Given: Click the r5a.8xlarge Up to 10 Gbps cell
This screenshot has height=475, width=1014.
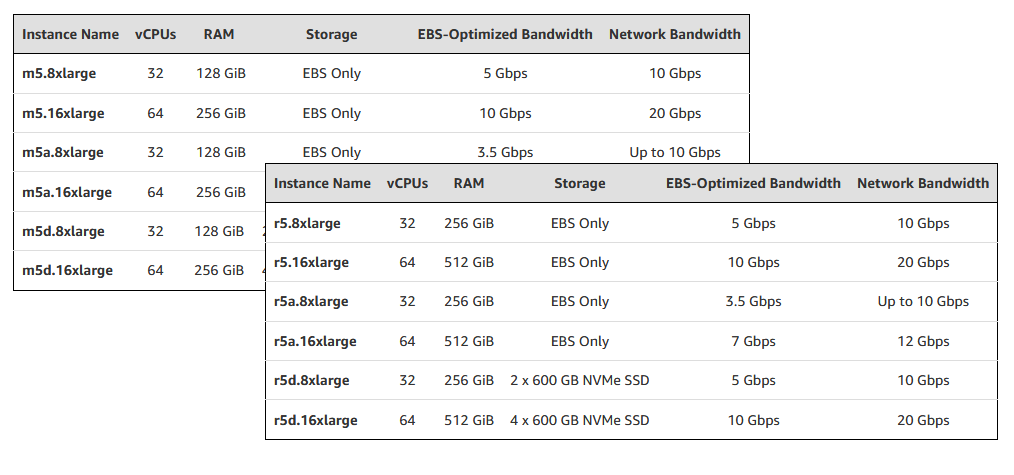Looking at the screenshot, I should (923, 301).
